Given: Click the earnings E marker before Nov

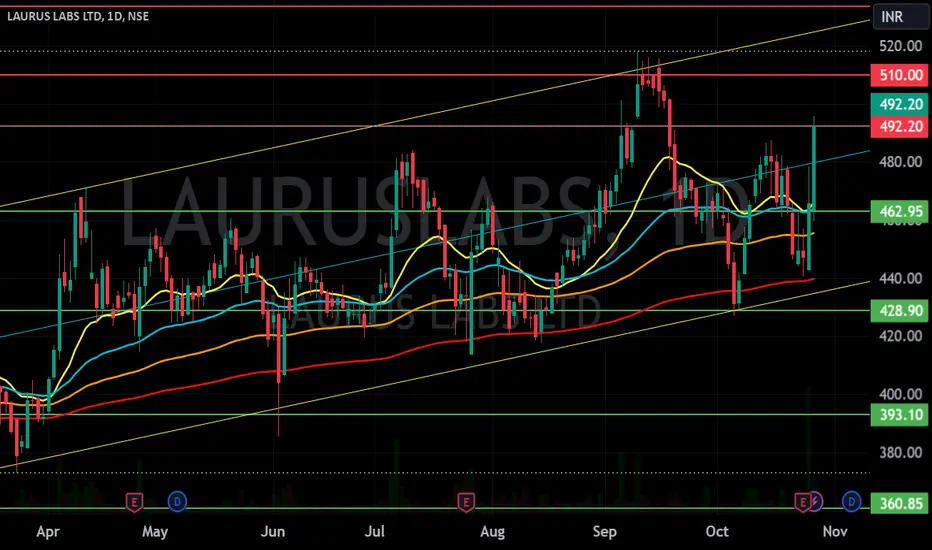Looking at the screenshot, I should coord(803,502).
